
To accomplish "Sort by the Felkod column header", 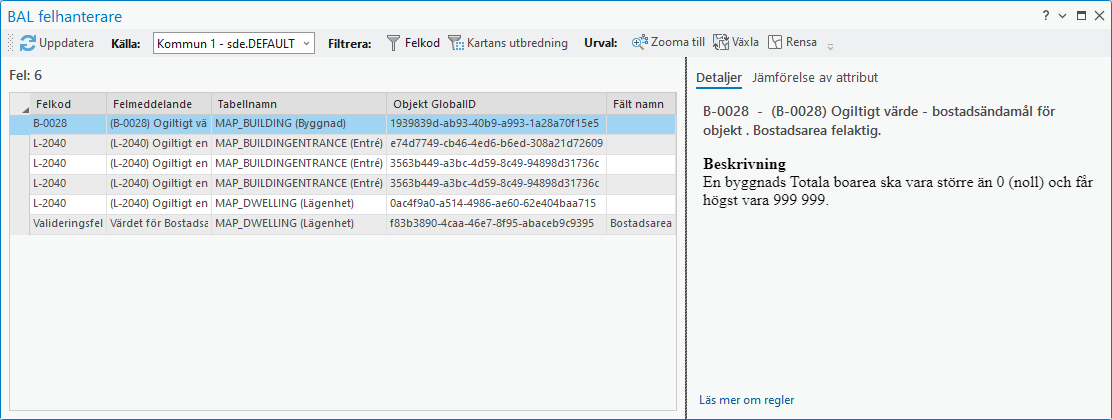I will tap(68, 104).
